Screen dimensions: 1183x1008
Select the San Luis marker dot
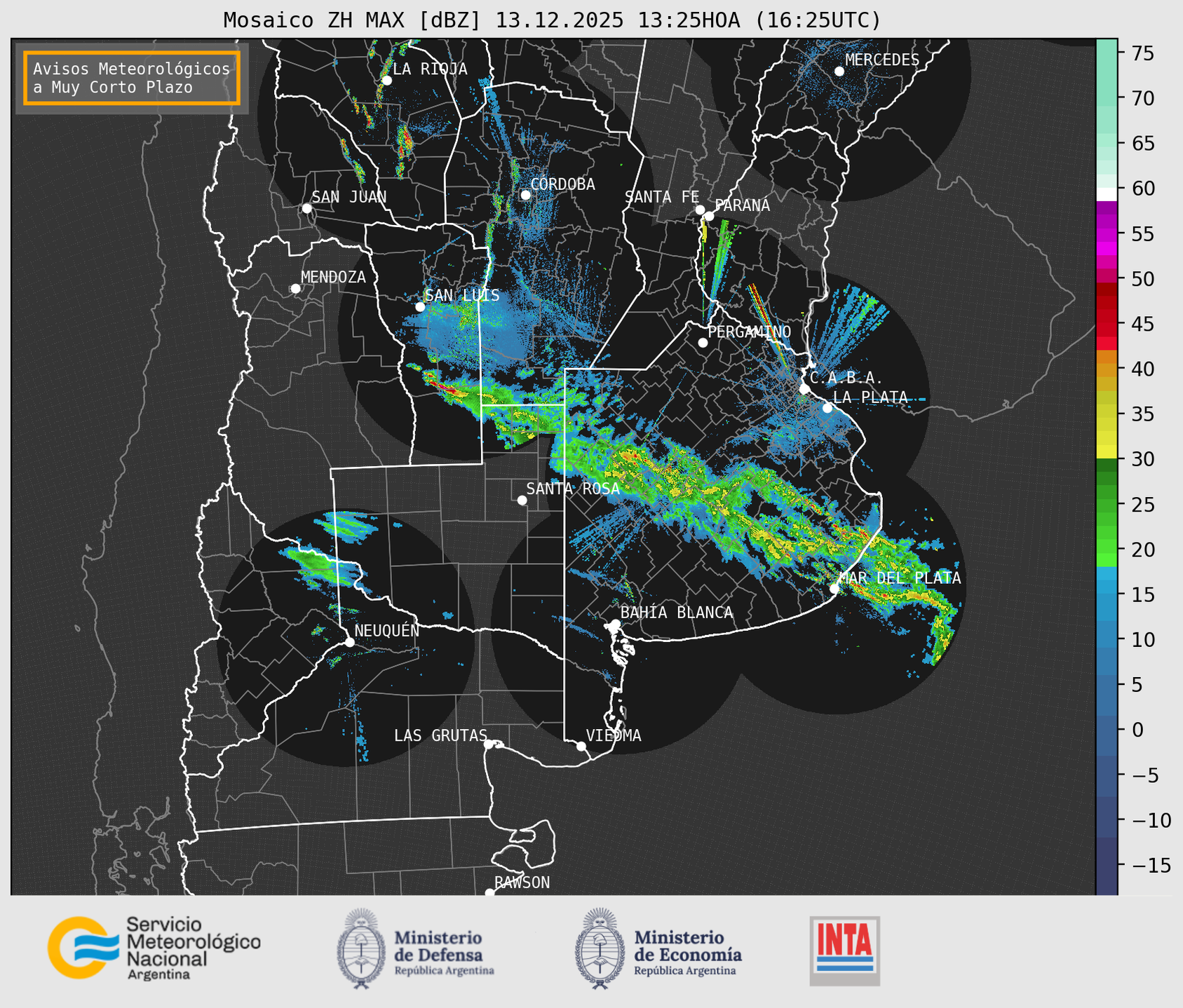(x=419, y=307)
